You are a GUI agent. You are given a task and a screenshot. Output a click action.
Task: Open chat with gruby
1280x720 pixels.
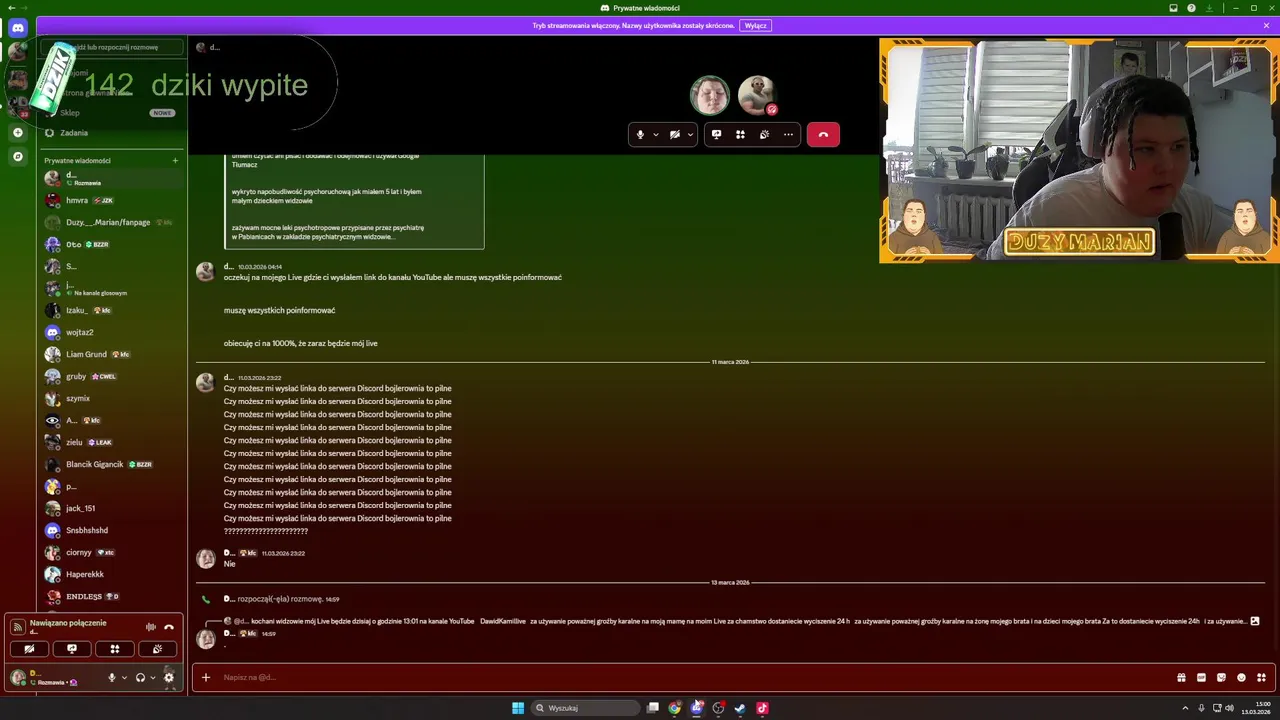112,376
